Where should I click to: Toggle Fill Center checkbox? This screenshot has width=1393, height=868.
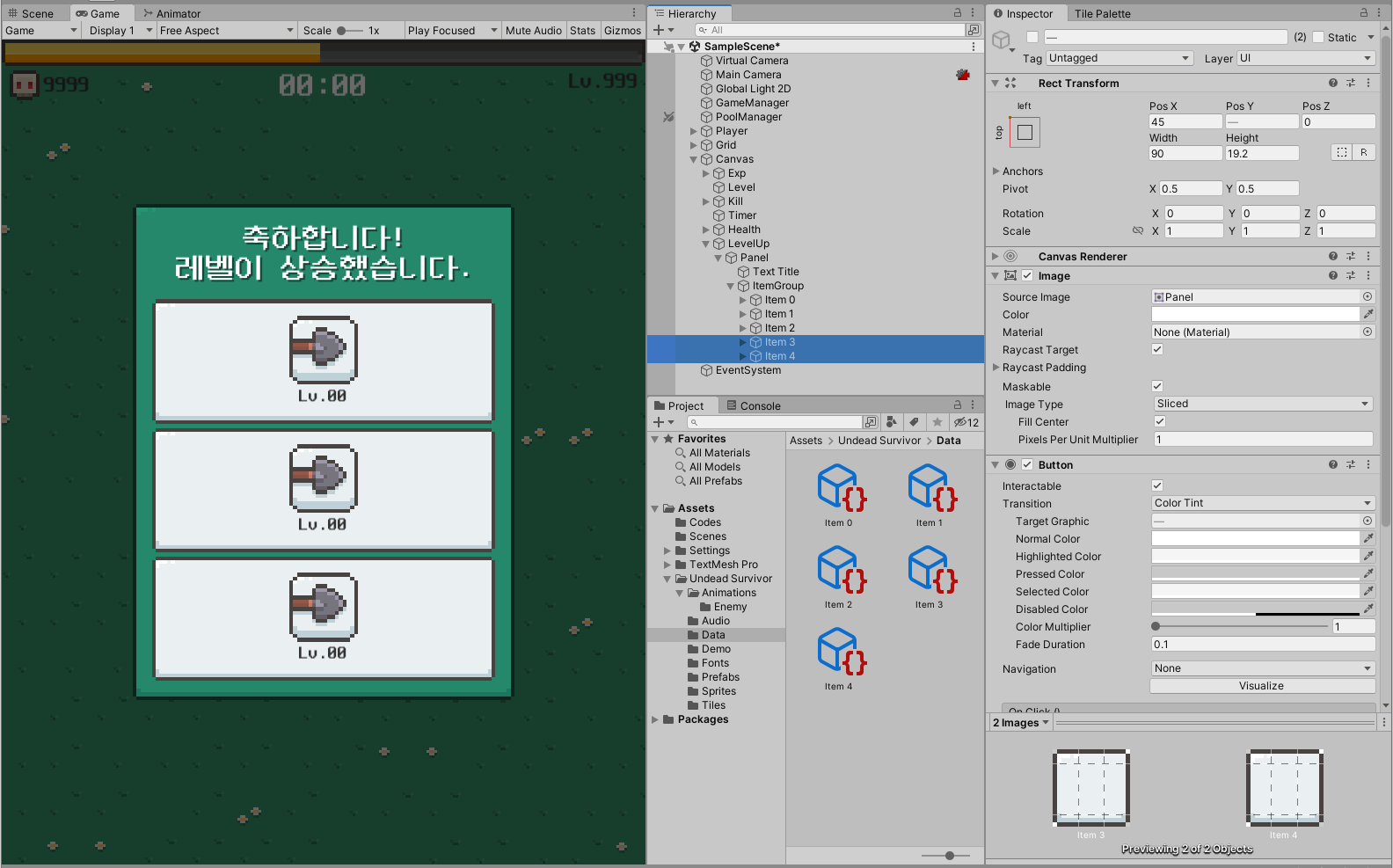[x=1160, y=421]
